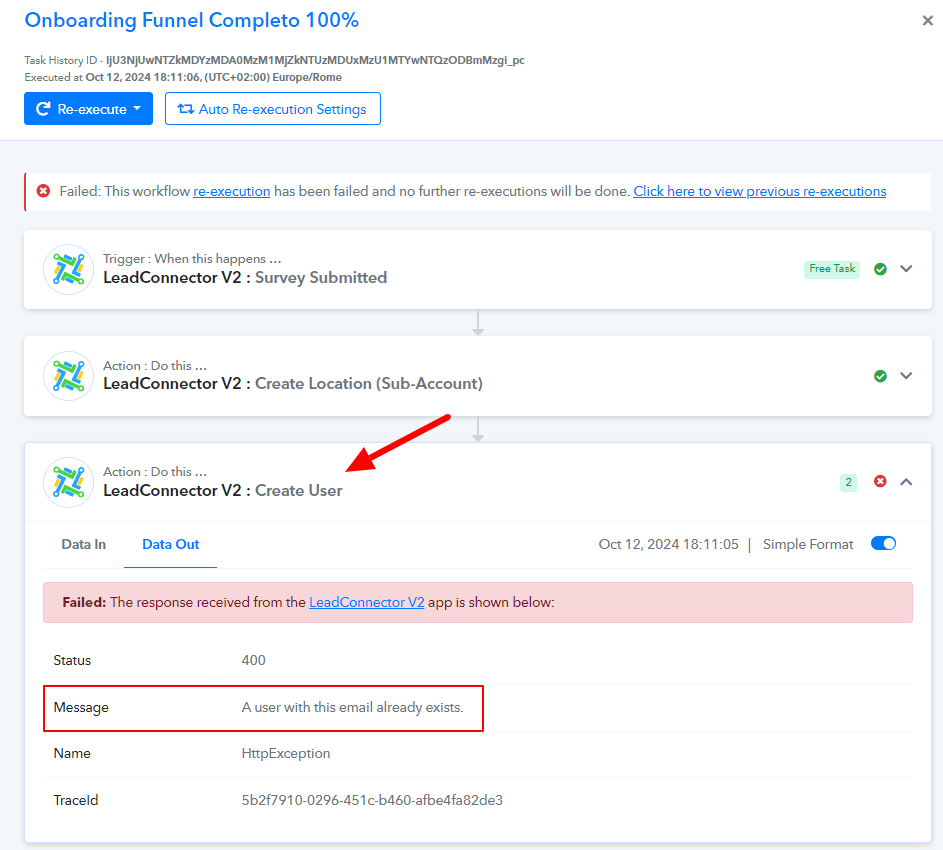Viewport: 943px width, 850px height.
Task: Click the Message field label
Action: pyautogui.click(x=81, y=707)
